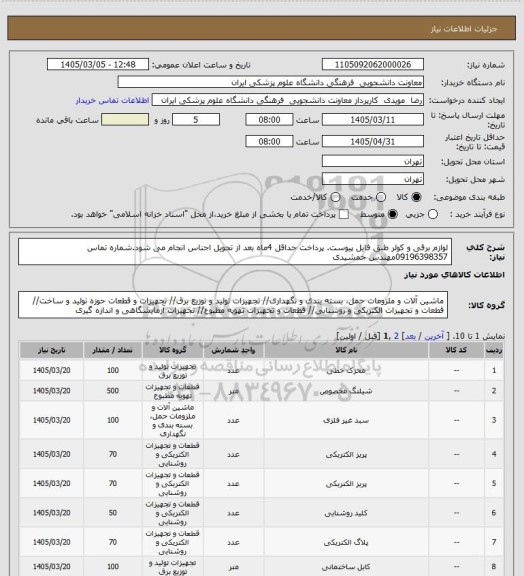Click the remaining days field showing 5
The width and height of the screenshot is (524, 576).
pyautogui.click(x=196, y=120)
